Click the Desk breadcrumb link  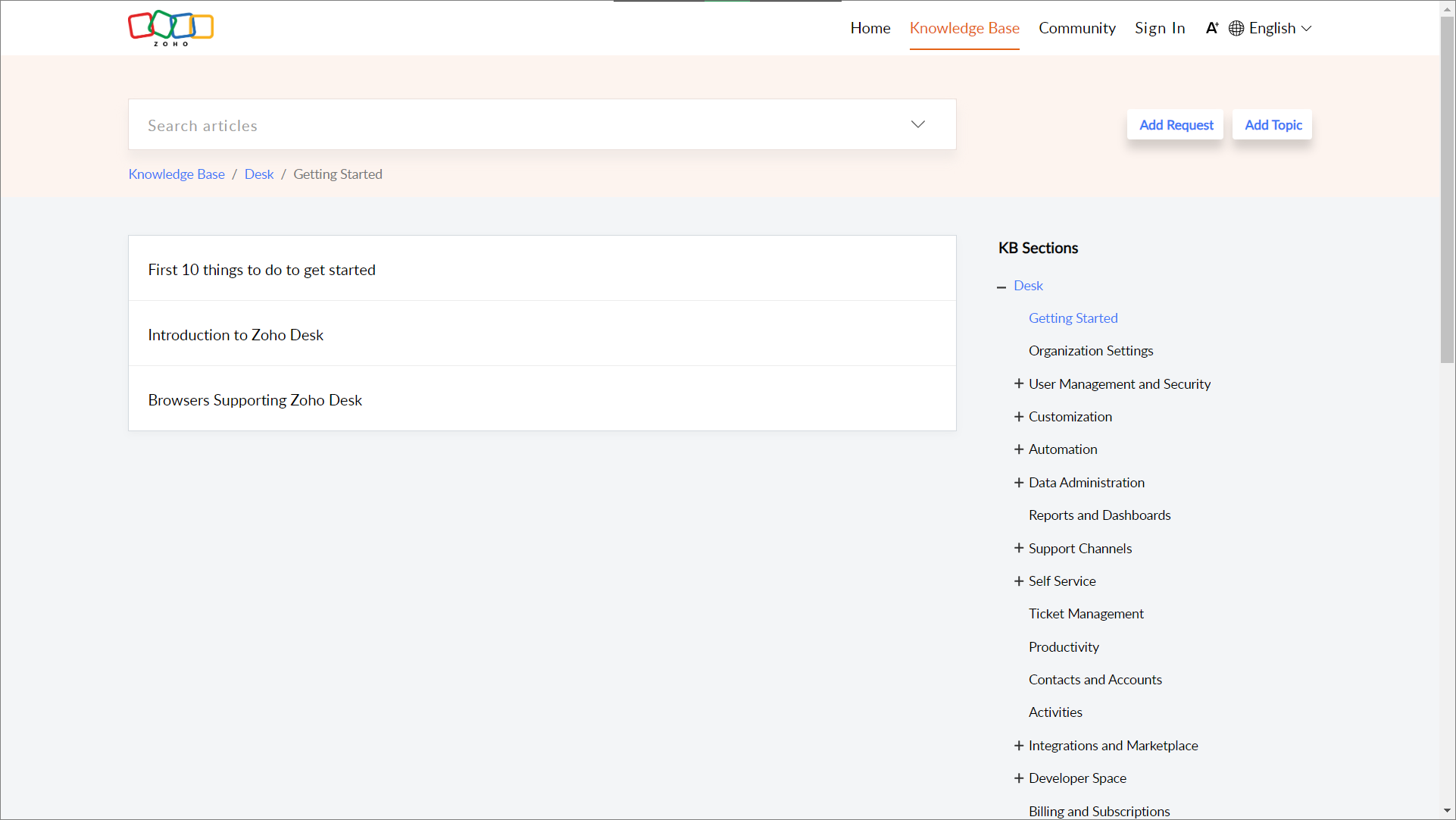tap(259, 174)
